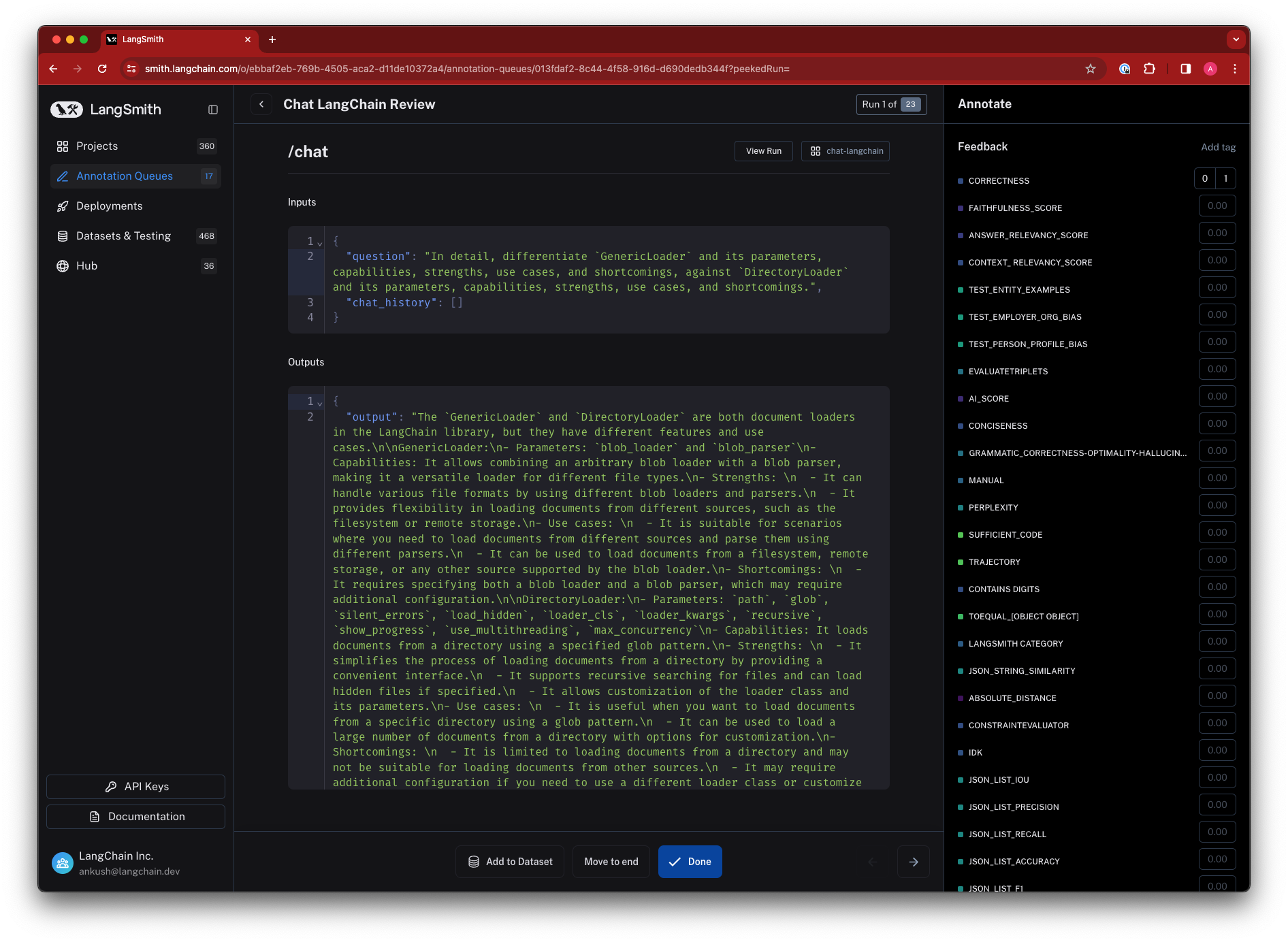The image size is (1288, 942).
Task: Click the LANGSMITH CATEGORY feedback label
Action: click(1016, 644)
